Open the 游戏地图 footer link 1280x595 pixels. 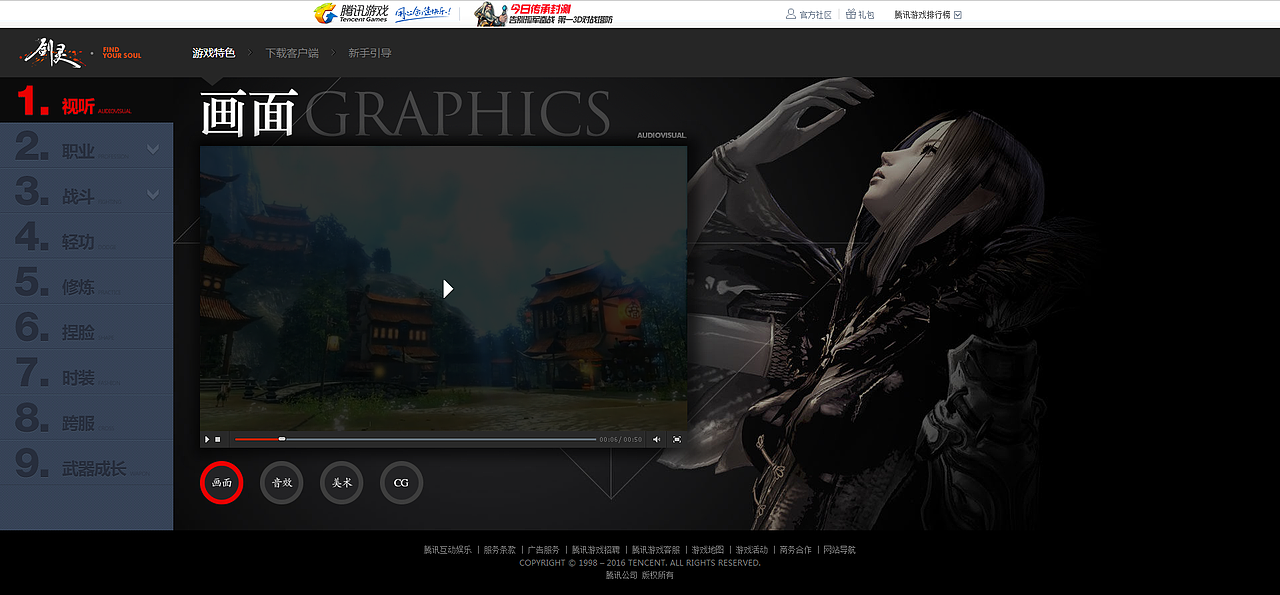[x=707, y=550]
